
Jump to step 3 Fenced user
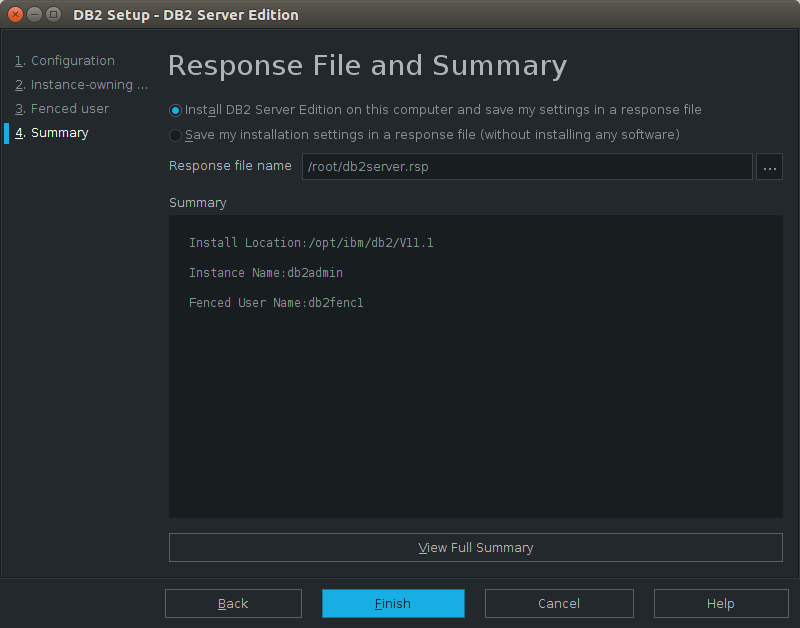pos(62,109)
